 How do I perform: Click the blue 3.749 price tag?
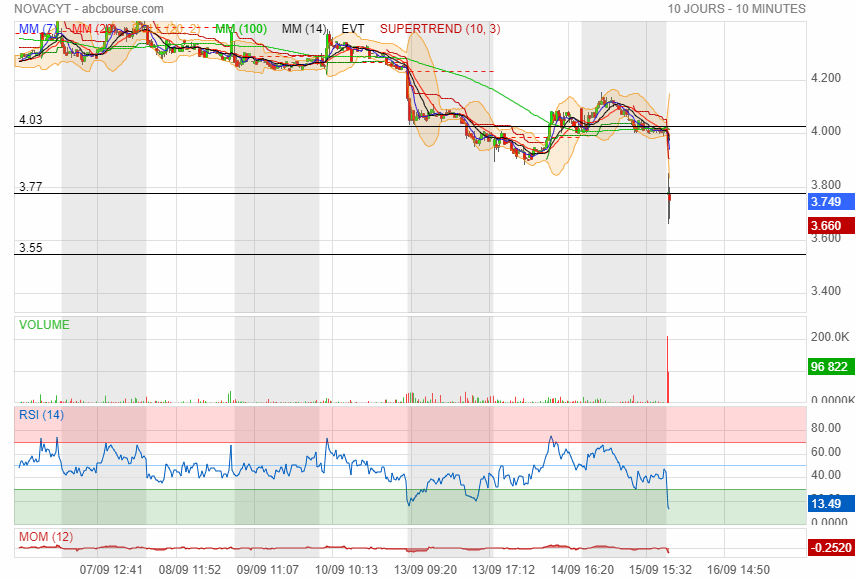click(x=831, y=202)
